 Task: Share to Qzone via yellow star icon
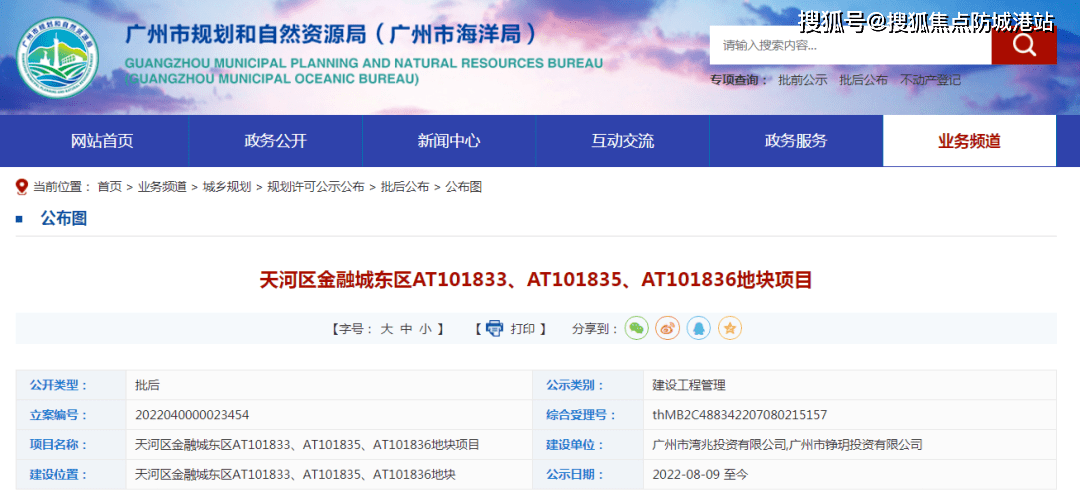click(x=730, y=328)
